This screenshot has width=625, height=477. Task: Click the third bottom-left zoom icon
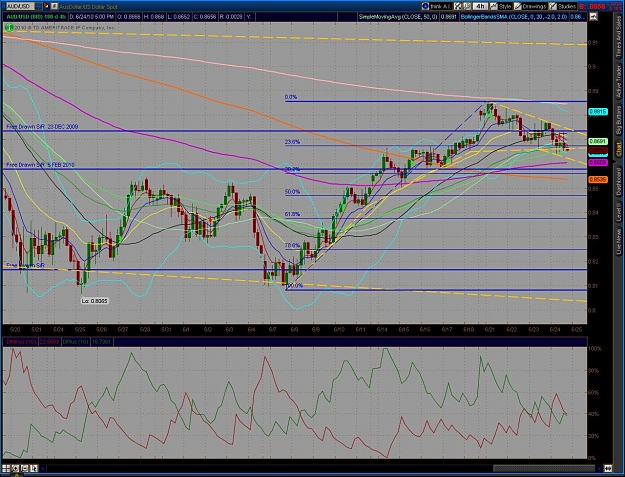click(x=24, y=468)
